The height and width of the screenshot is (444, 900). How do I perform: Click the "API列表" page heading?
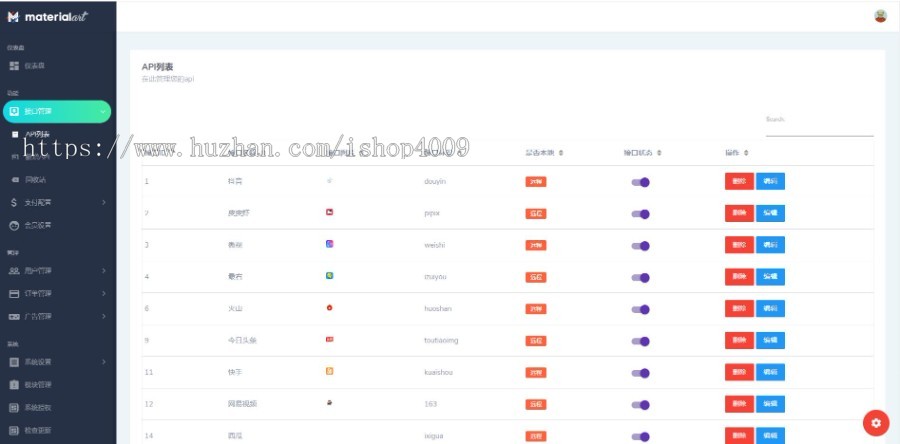click(157, 67)
